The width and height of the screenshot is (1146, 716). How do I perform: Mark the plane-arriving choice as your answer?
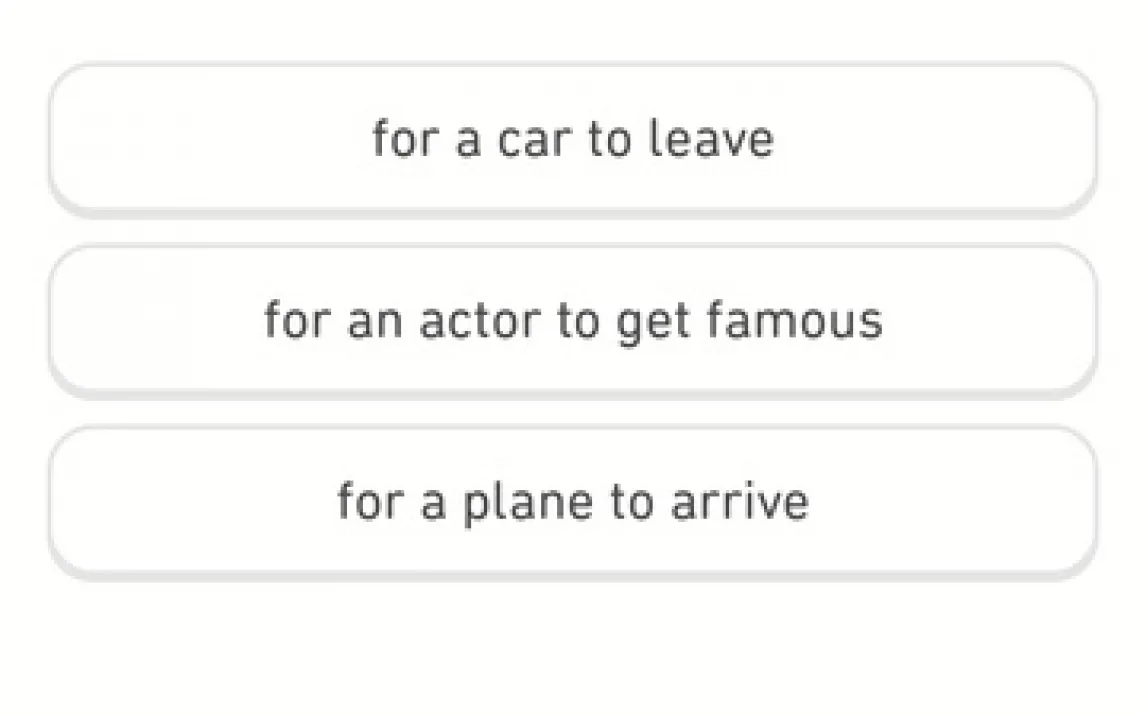coord(572,501)
